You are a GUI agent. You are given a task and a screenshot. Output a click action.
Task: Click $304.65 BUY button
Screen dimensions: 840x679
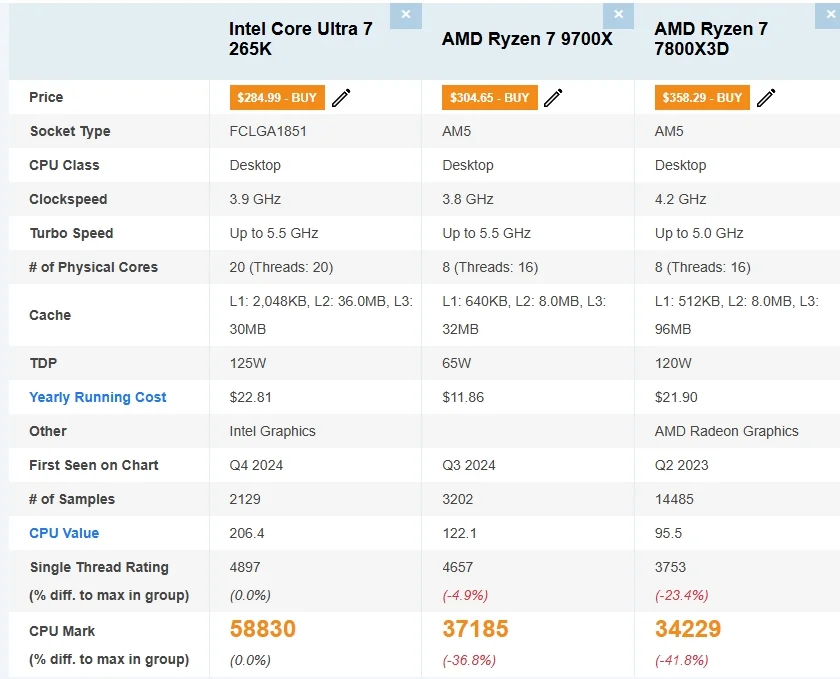(489, 98)
